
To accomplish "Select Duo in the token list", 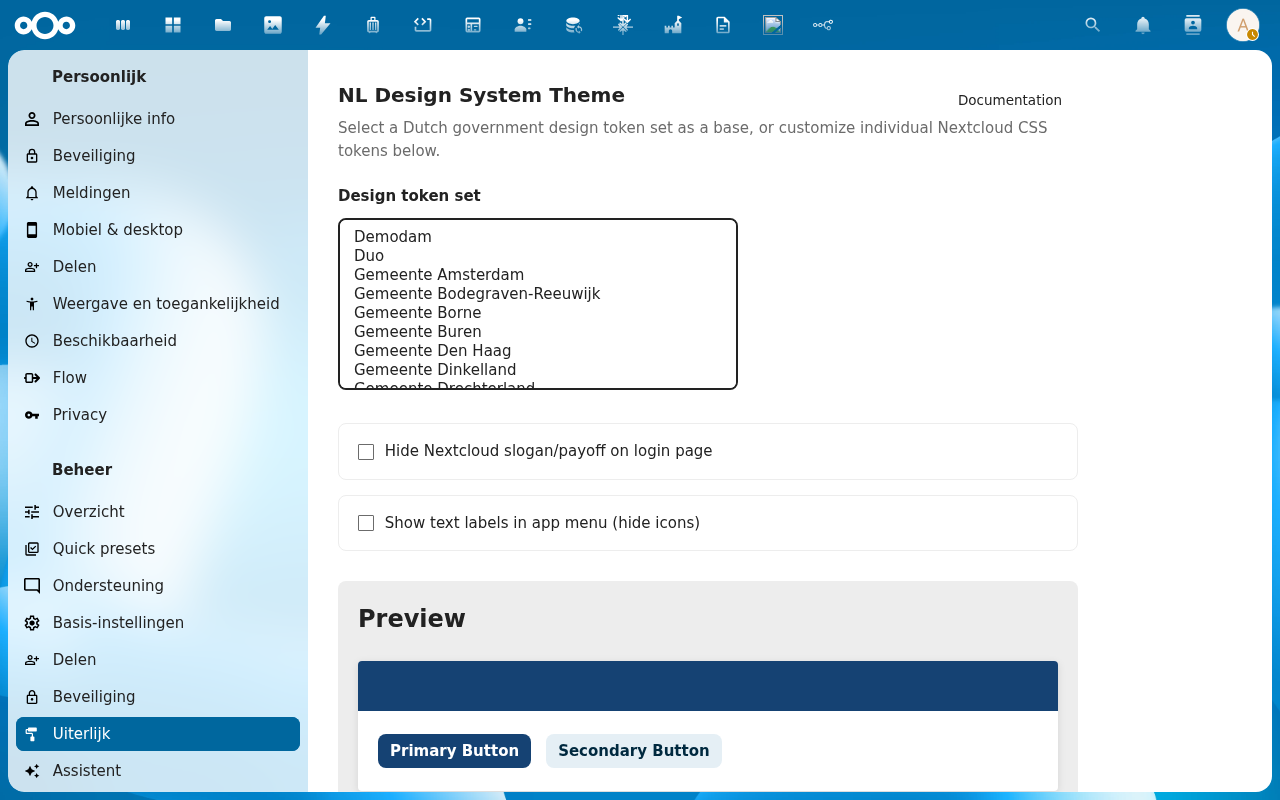I will click(537, 256).
